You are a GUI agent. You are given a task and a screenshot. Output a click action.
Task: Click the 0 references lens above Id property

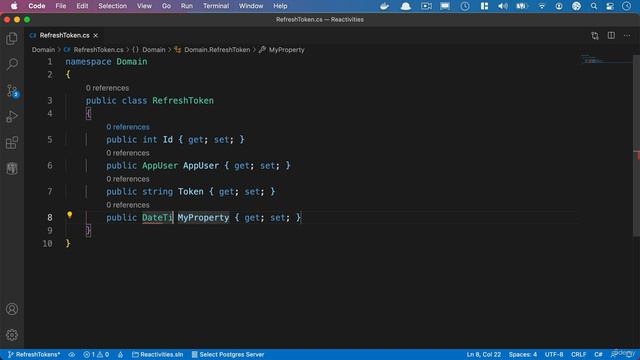128,127
